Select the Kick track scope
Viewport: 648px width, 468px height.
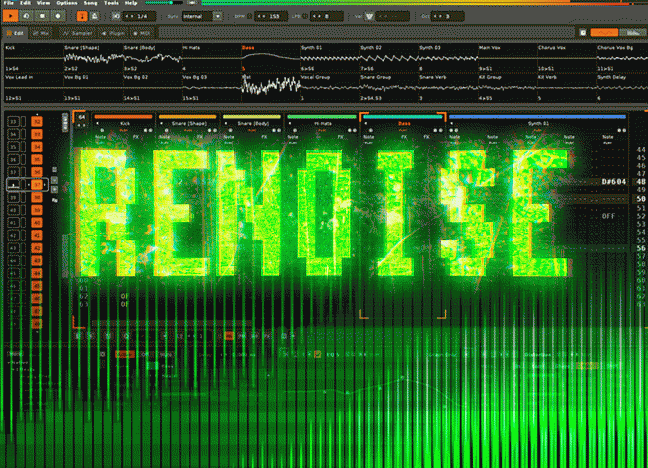33,58
